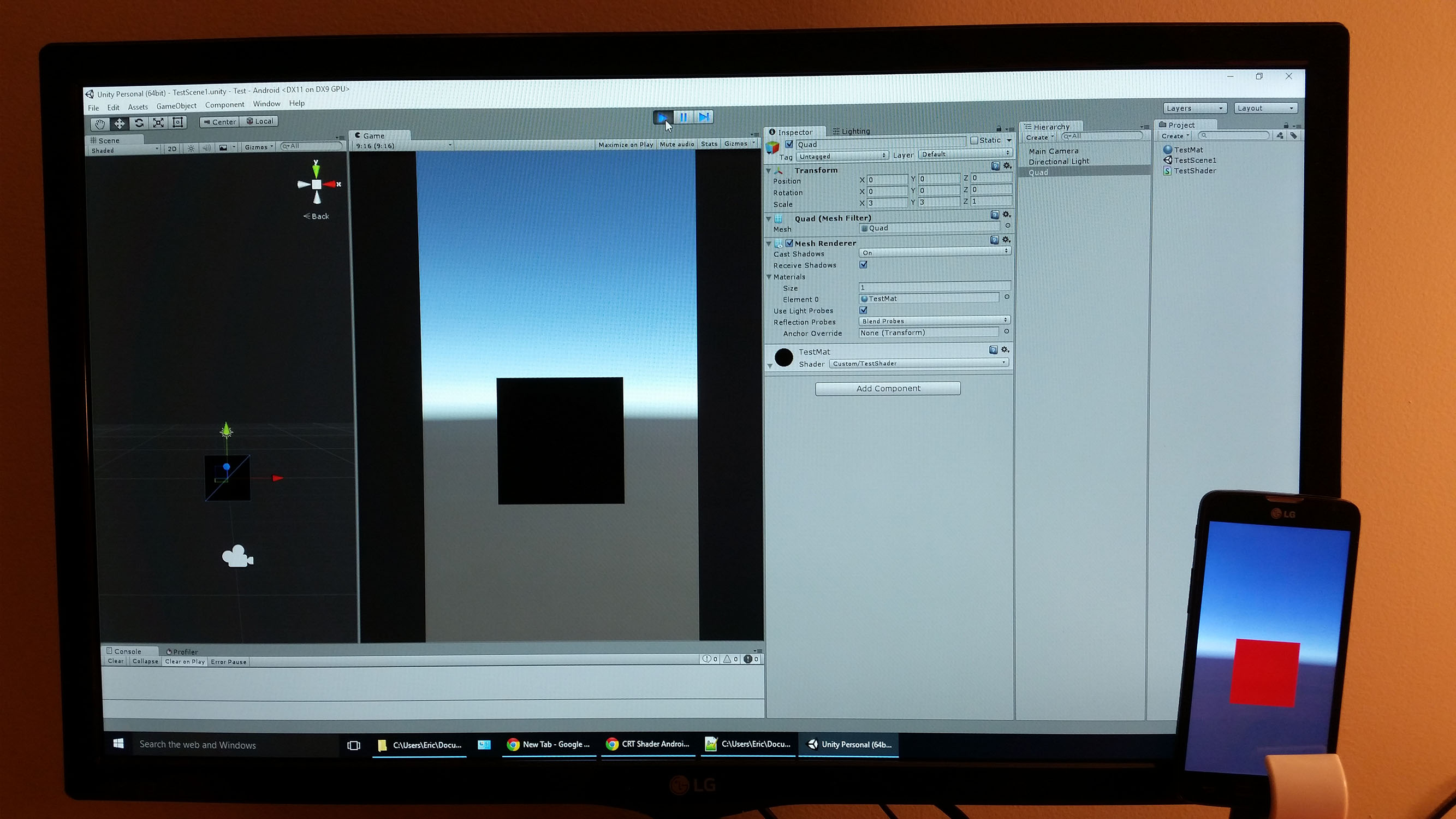Mute Scene view audio
The width and height of the screenshot is (1456, 819).
206,148
